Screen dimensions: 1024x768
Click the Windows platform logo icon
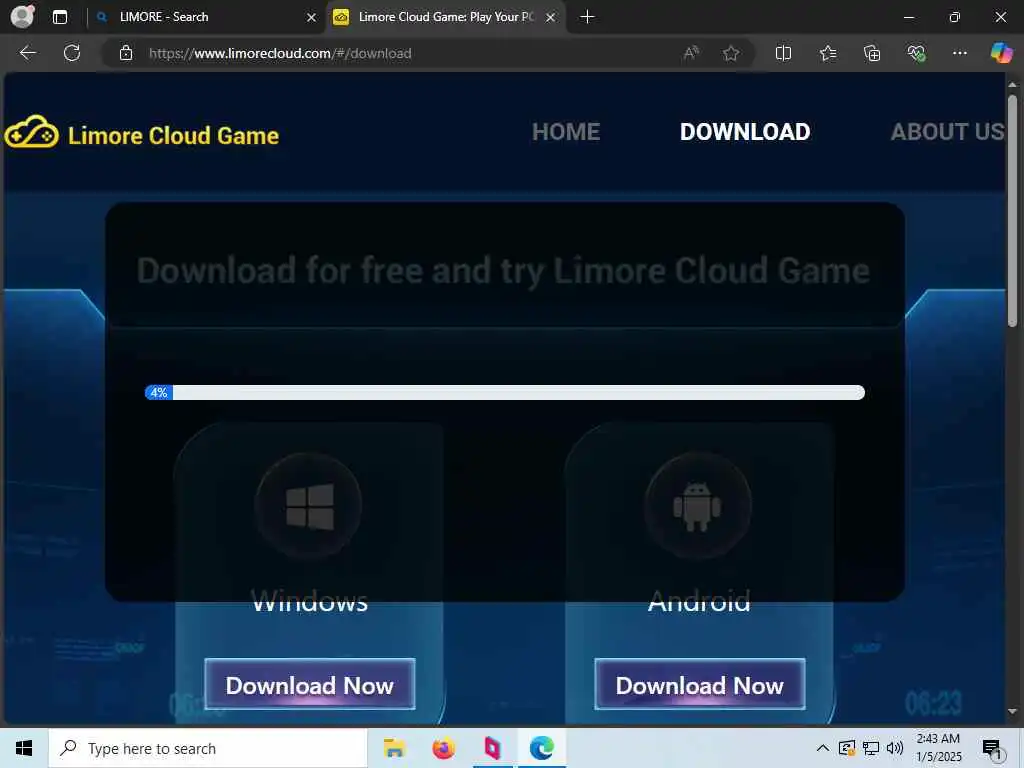click(310, 506)
